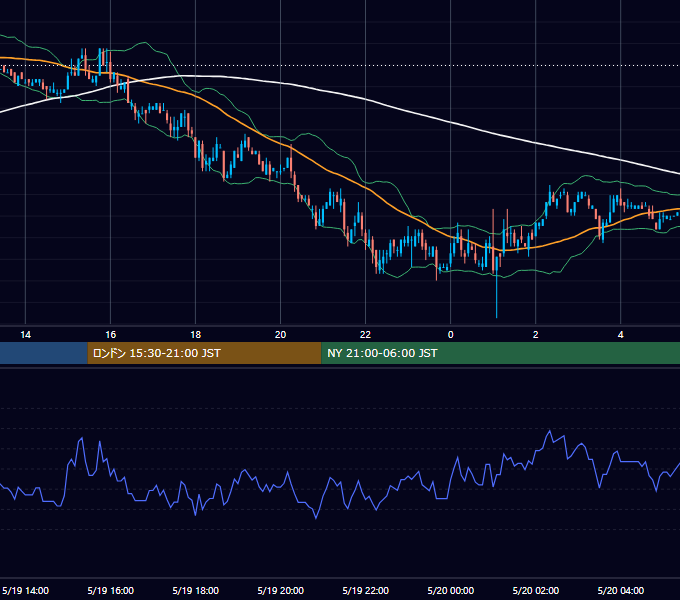Click the blue session bar before London
This screenshot has height=600, width=680.
pos(43,353)
